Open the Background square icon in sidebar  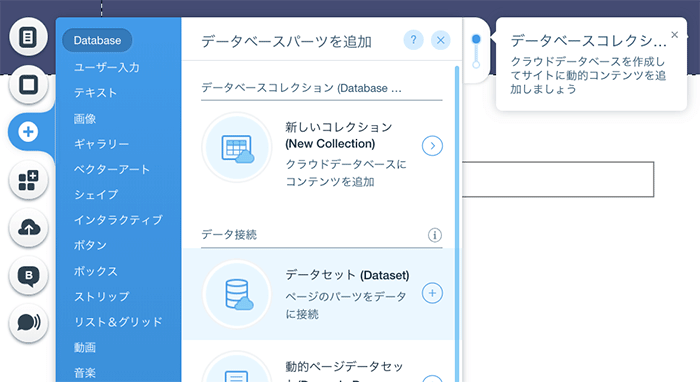(x=28, y=84)
